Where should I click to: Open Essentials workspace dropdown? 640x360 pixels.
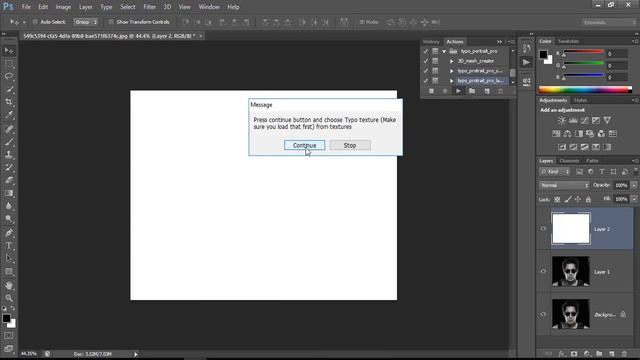[x=609, y=22]
